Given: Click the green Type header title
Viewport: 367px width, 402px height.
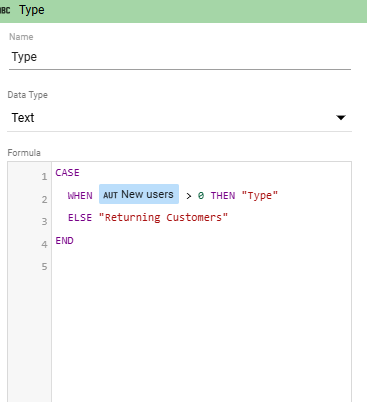Looking at the screenshot, I should (32, 10).
